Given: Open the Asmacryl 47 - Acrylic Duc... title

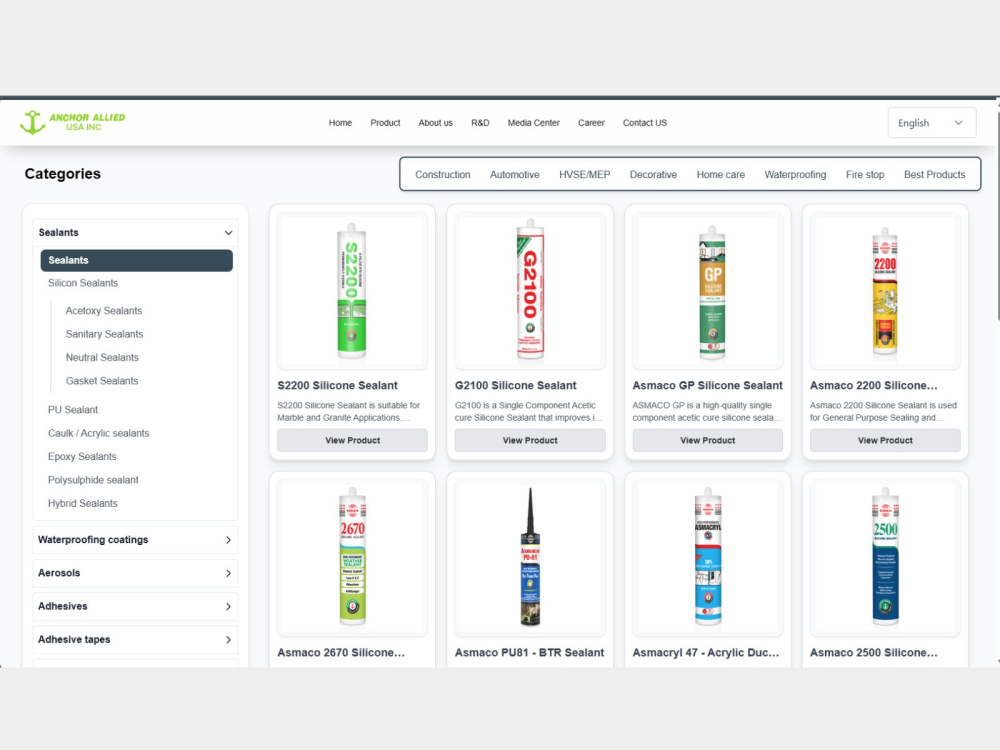Looking at the screenshot, I should pos(706,652).
